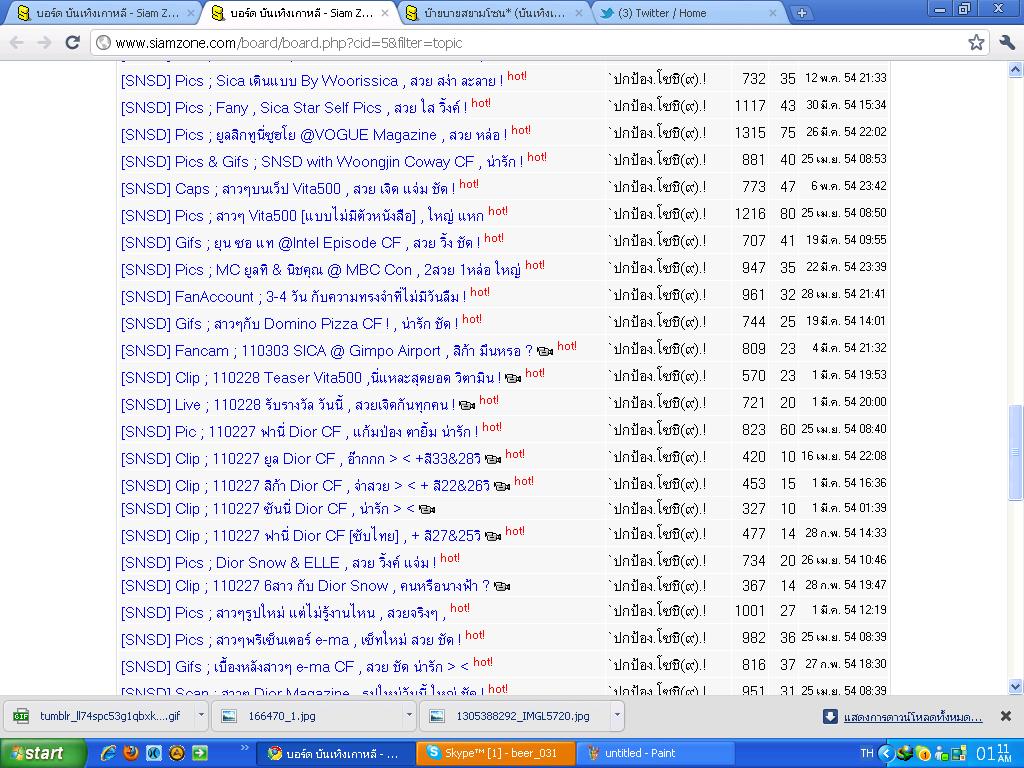Open FanAccount 3-4 วัน topic
Viewport: 1024px width, 768px height.
[293, 297]
